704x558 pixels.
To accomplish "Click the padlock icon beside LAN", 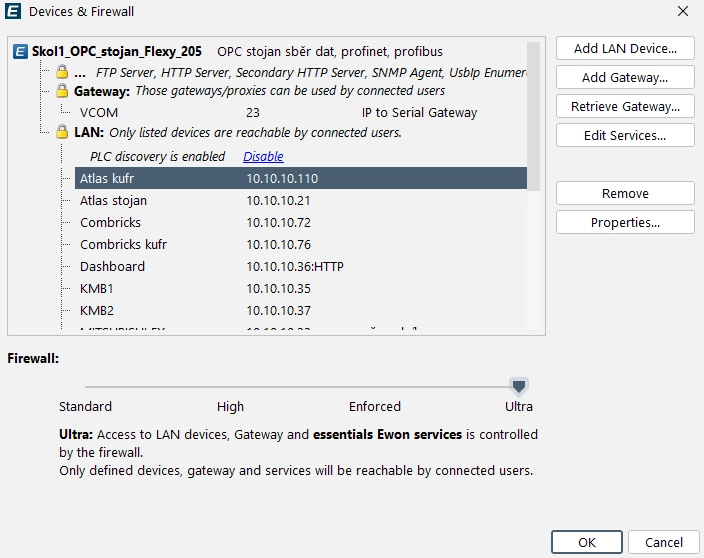I will pyautogui.click(x=62, y=133).
